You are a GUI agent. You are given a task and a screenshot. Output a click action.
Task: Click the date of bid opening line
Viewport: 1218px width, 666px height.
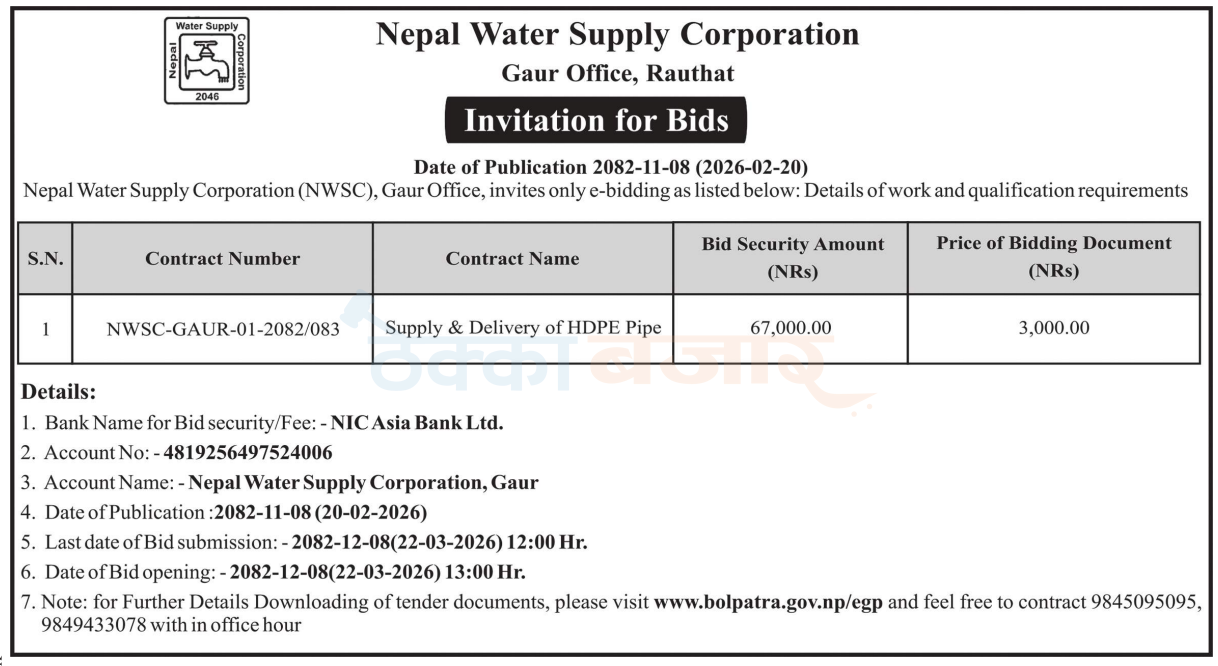coord(273,573)
